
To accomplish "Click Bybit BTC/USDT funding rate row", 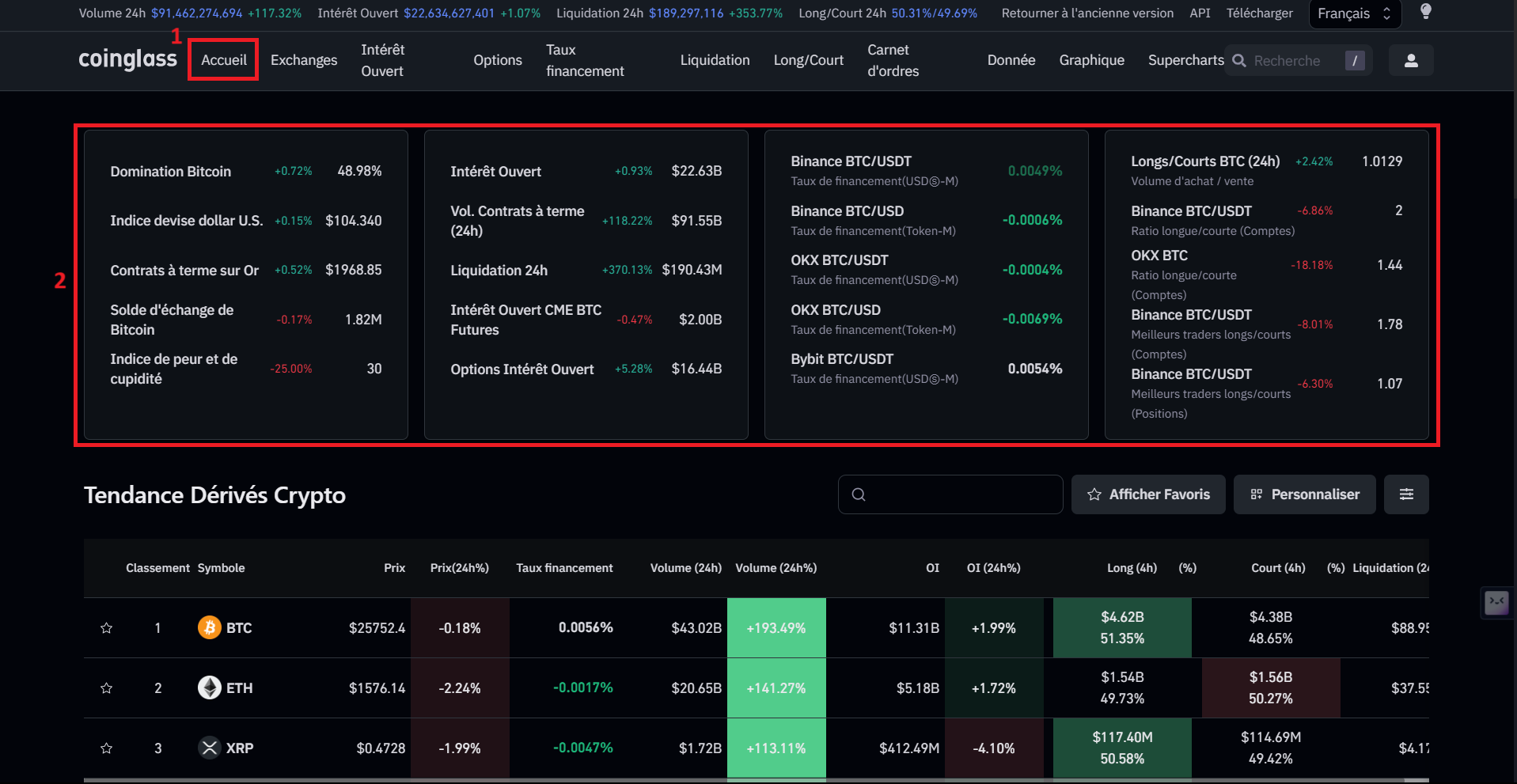I will (927, 369).
